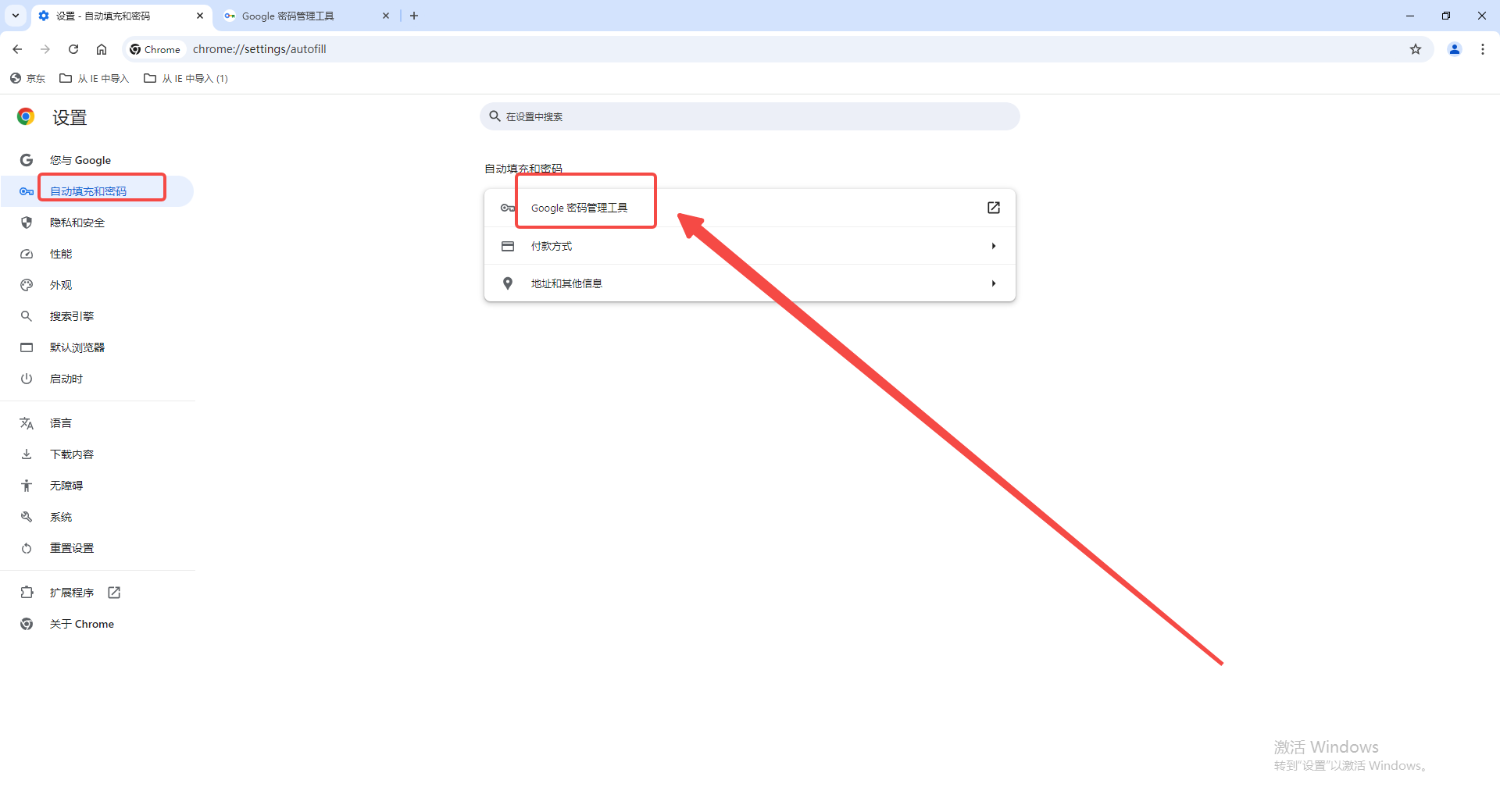Close the 设置 - 自动填充和密码 tab

(200, 16)
